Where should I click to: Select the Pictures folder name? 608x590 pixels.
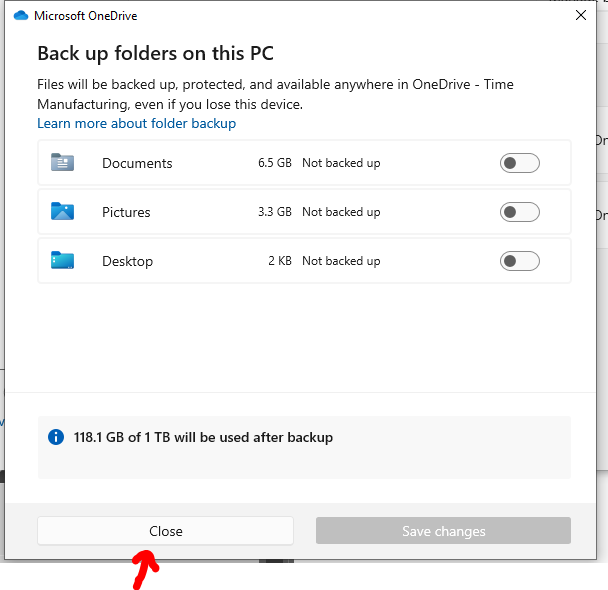(126, 212)
